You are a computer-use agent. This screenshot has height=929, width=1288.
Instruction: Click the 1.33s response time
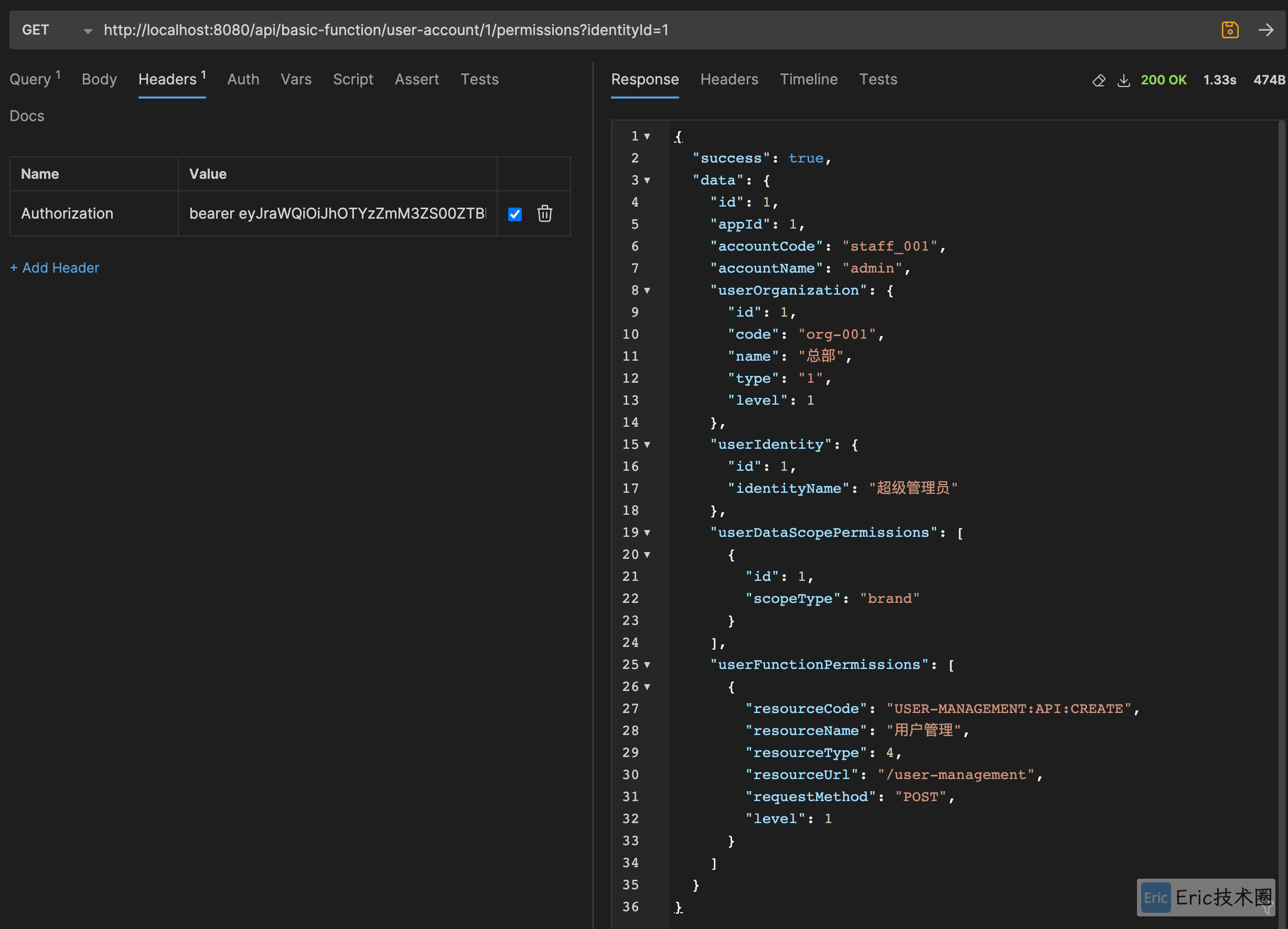click(1220, 80)
